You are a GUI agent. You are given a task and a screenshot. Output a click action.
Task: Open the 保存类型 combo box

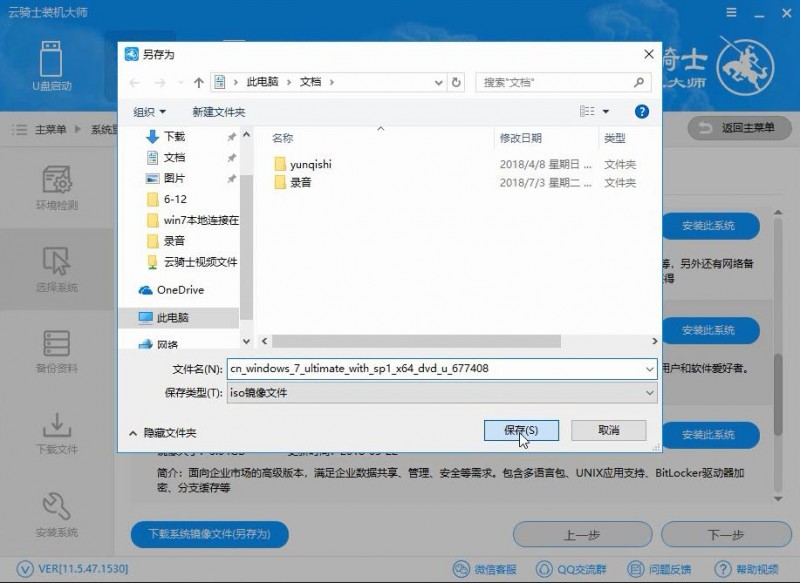pos(442,393)
